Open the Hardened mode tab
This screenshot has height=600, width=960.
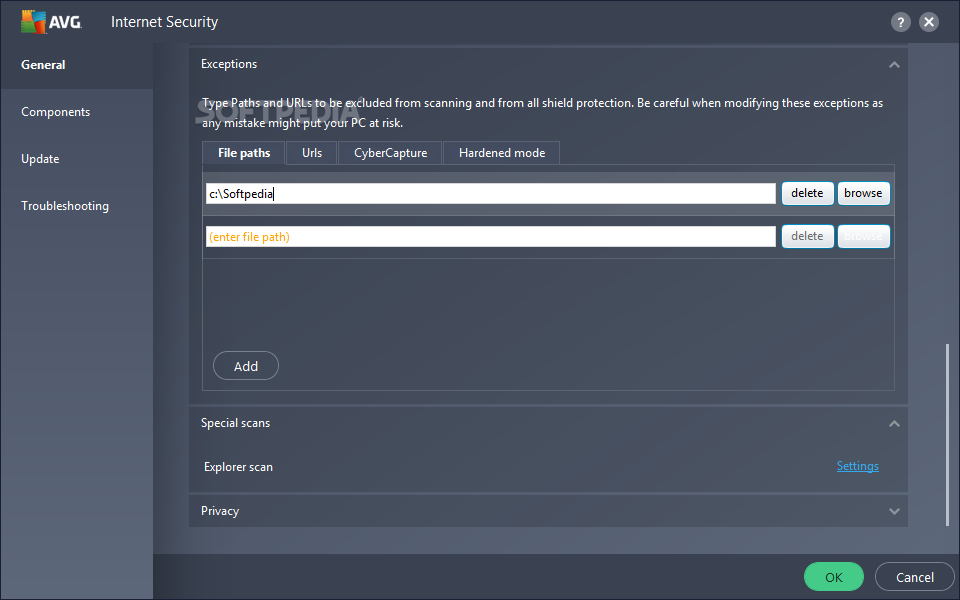coord(501,153)
